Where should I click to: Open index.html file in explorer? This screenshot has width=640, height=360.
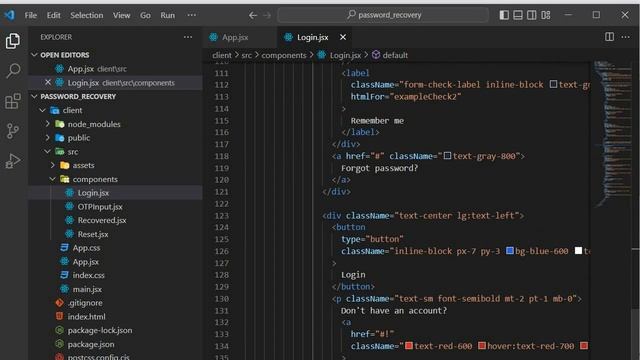pos(115,316)
